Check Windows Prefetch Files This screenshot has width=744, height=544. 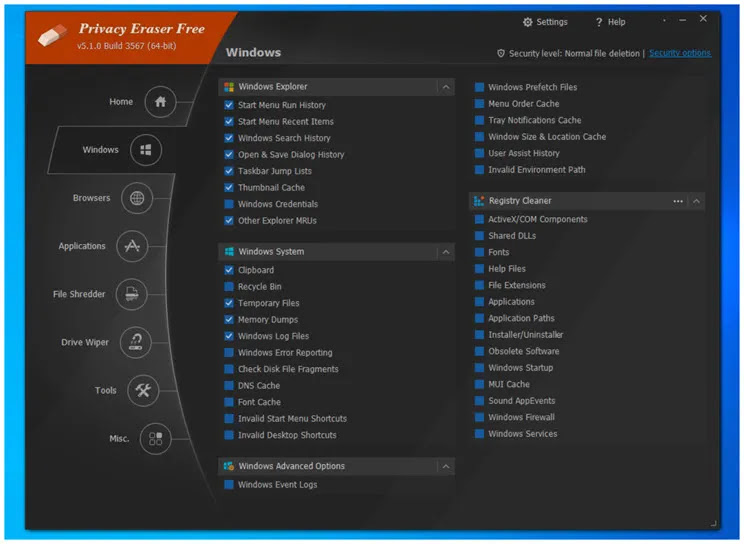(x=479, y=87)
